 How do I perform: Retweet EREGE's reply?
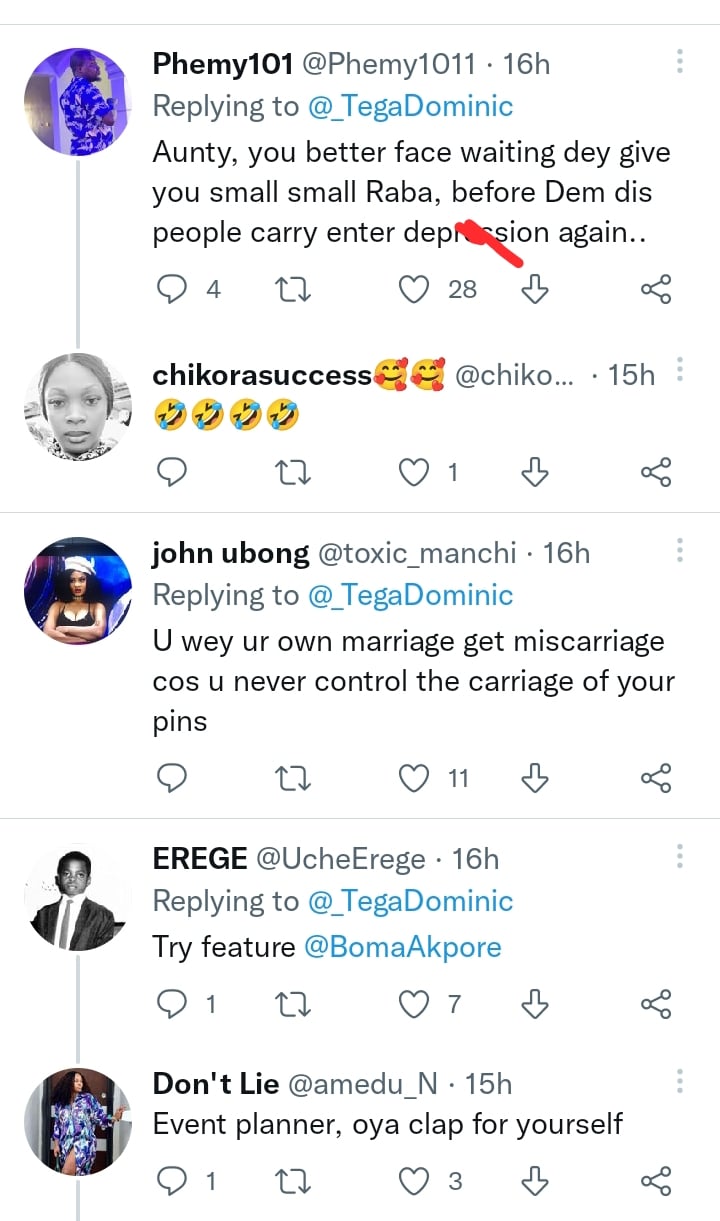(x=293, y=1004)
